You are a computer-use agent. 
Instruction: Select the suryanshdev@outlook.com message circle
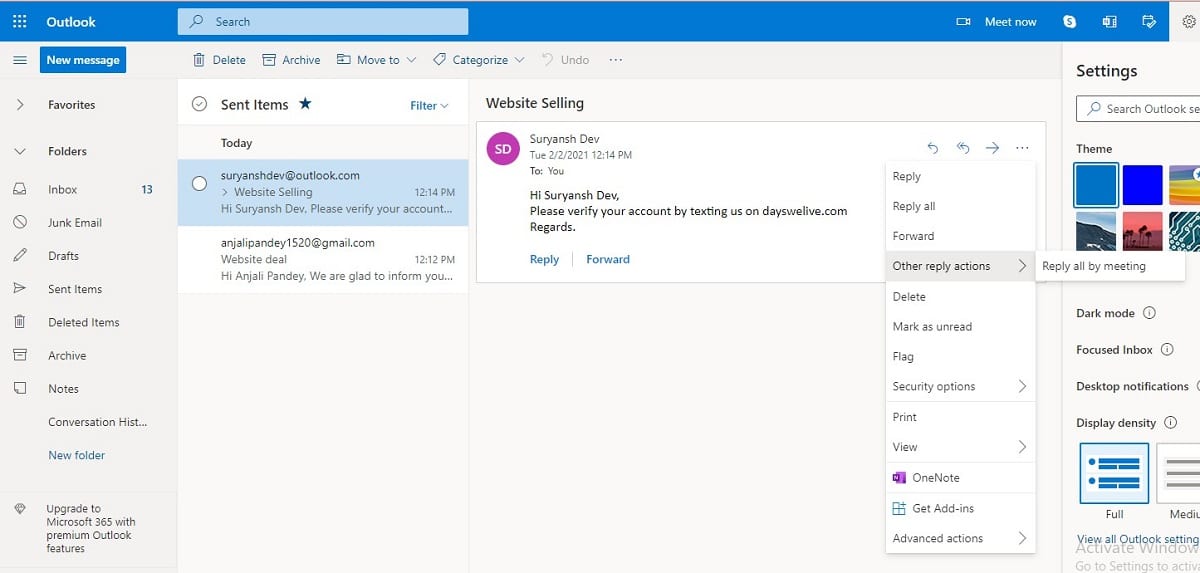coord(199,183)
